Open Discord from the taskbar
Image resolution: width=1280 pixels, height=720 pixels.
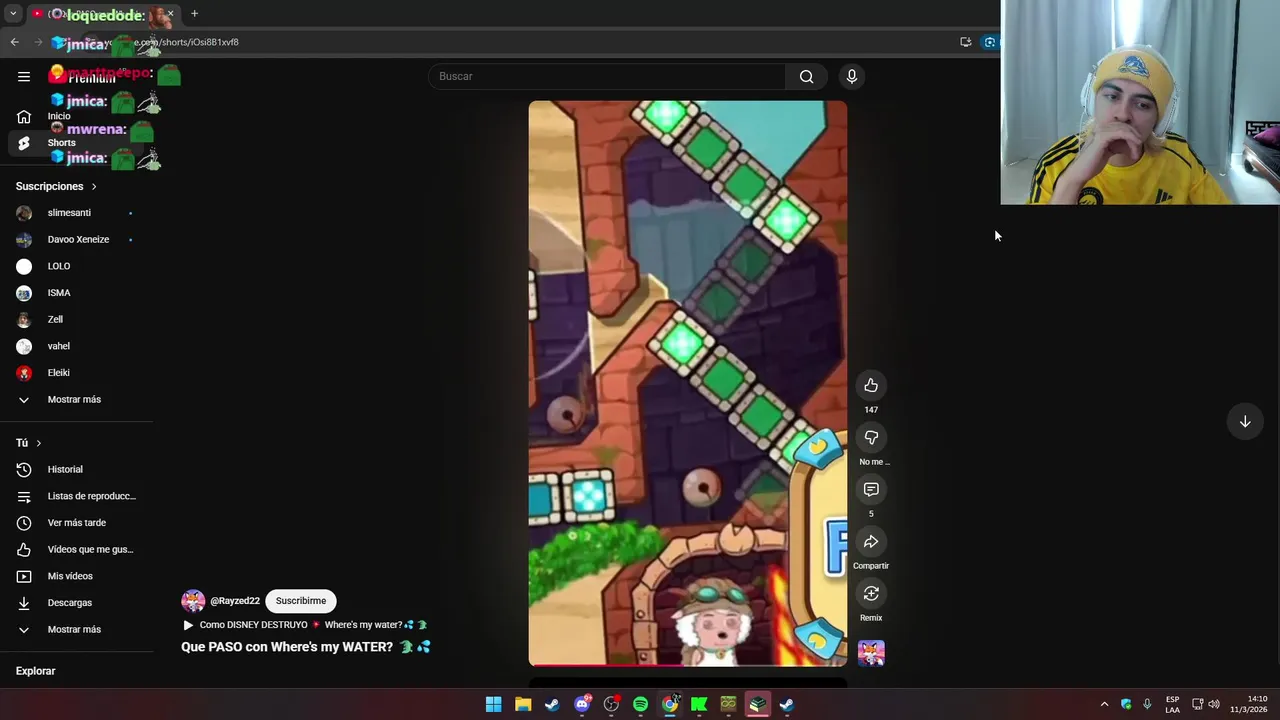[x=582, y=704]
